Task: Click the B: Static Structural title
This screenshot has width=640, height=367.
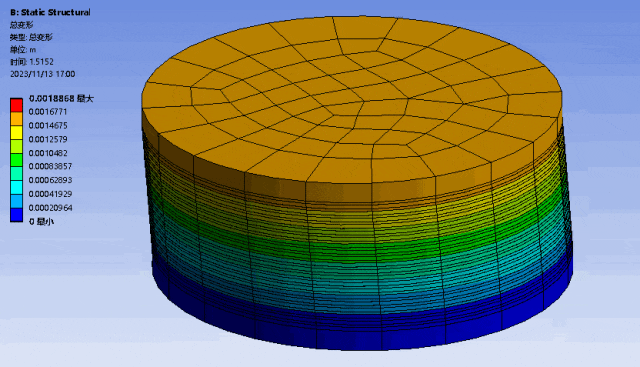Action: [50, 12]
